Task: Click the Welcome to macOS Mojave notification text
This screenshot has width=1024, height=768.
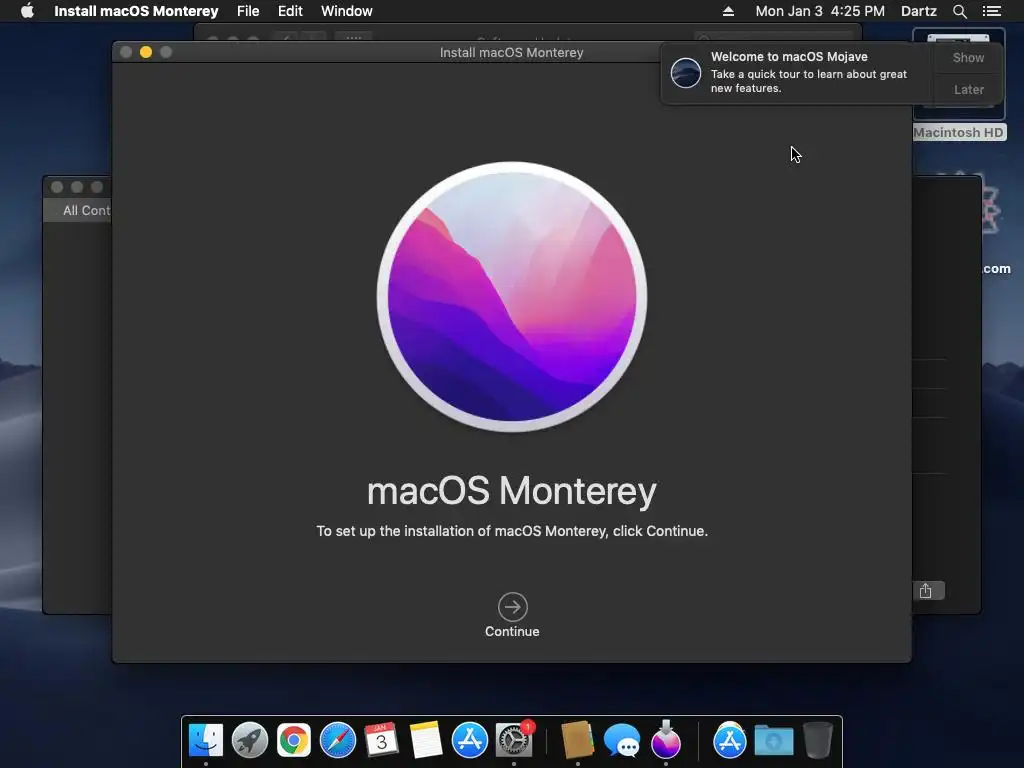Action: pos(789,57)
